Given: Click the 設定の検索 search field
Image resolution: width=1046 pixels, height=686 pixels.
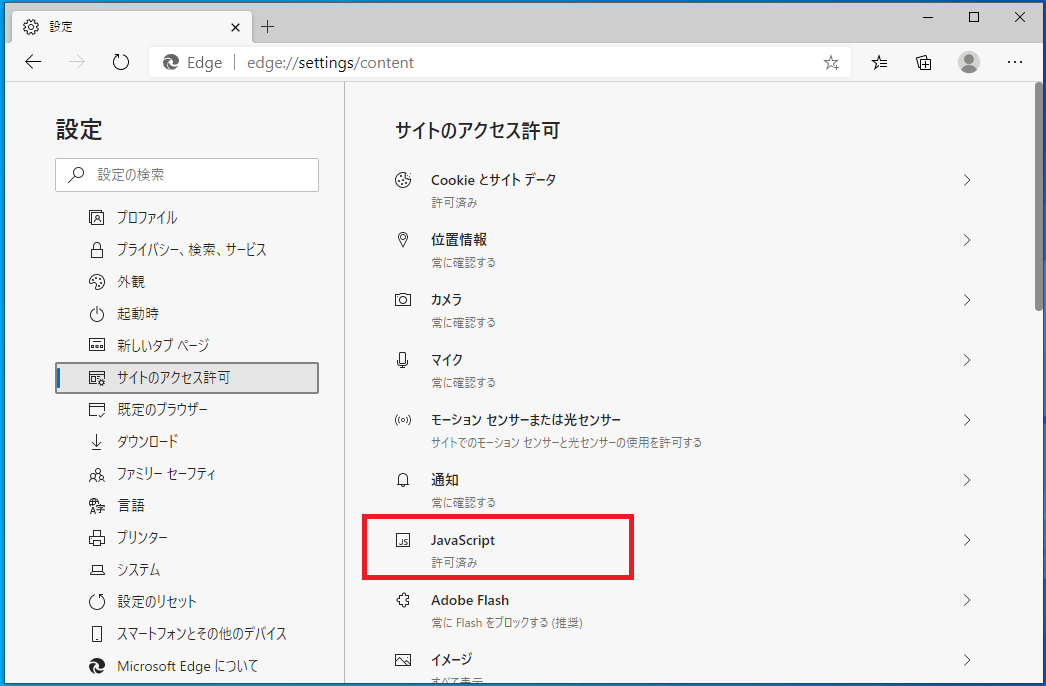Looking at the screenshot, I should [187, 175].
